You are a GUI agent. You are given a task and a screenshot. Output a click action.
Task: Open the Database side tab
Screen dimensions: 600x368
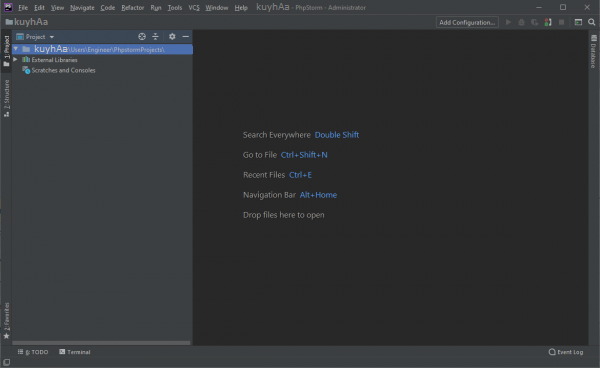(x=593, y=52)
